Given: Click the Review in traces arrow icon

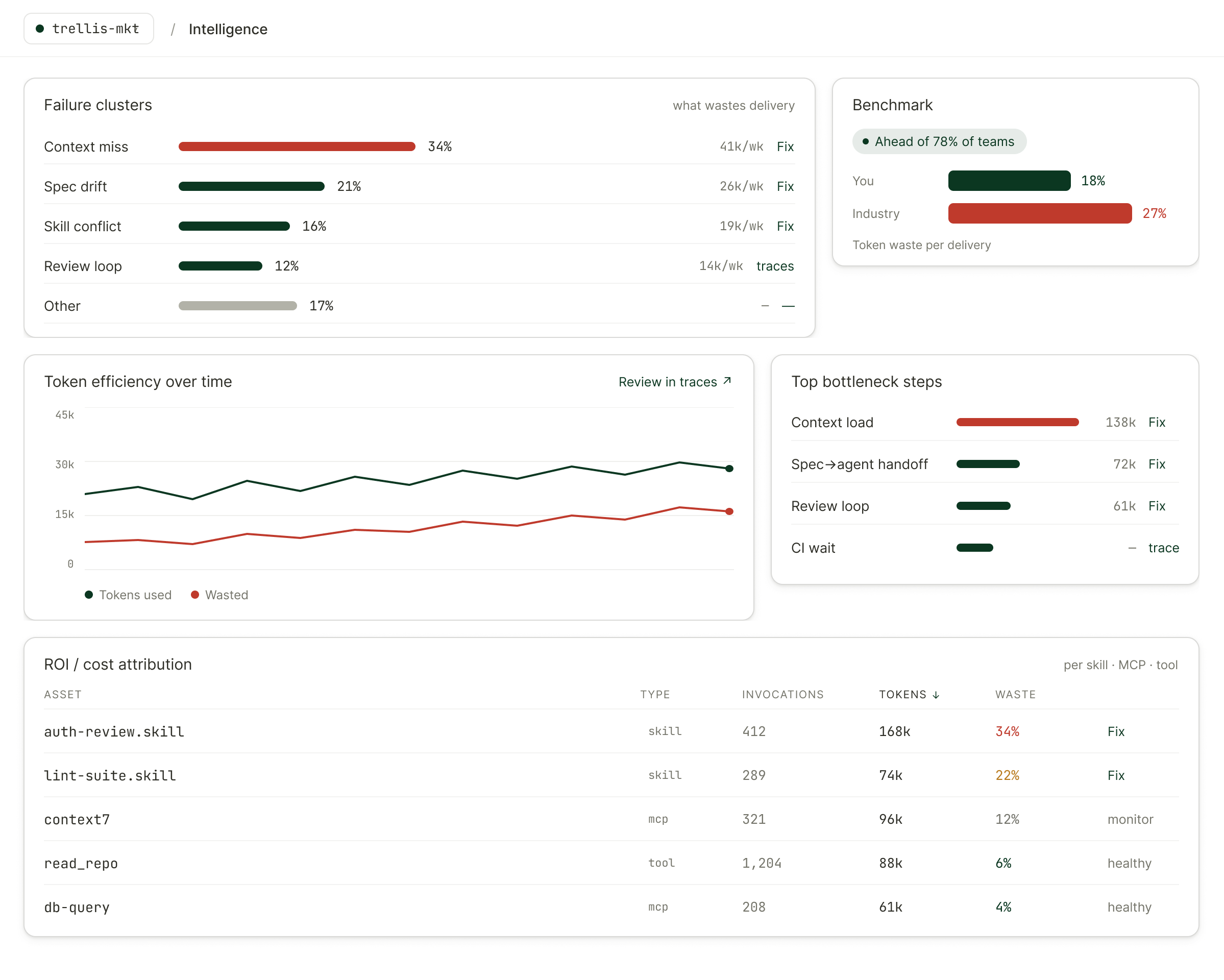Looking at the screenshot, I should click(727, 381).
